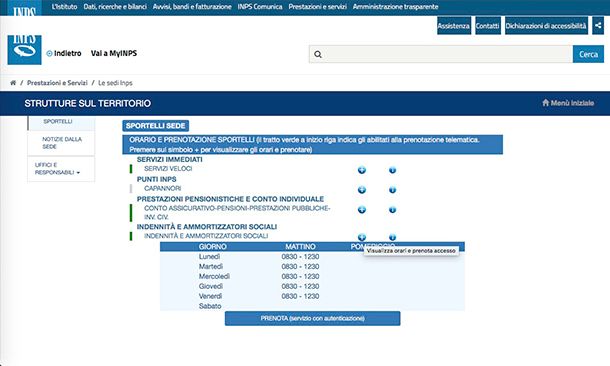Click the Venerdì row in the schedule
The width and height of the screenshot is (610, 366).
312,296
